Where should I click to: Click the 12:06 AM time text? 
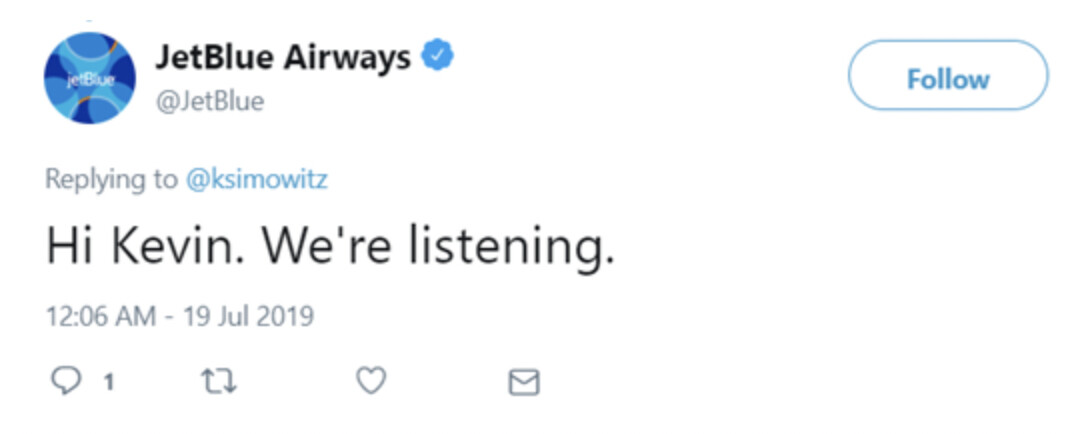pyautogui.click(x=100, y=318)
